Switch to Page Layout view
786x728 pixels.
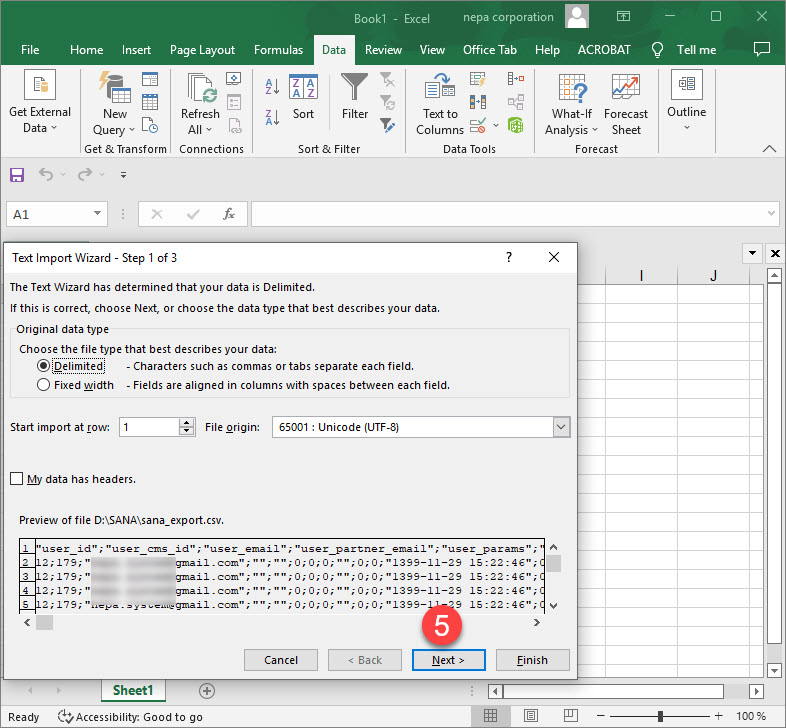point(530,716)
